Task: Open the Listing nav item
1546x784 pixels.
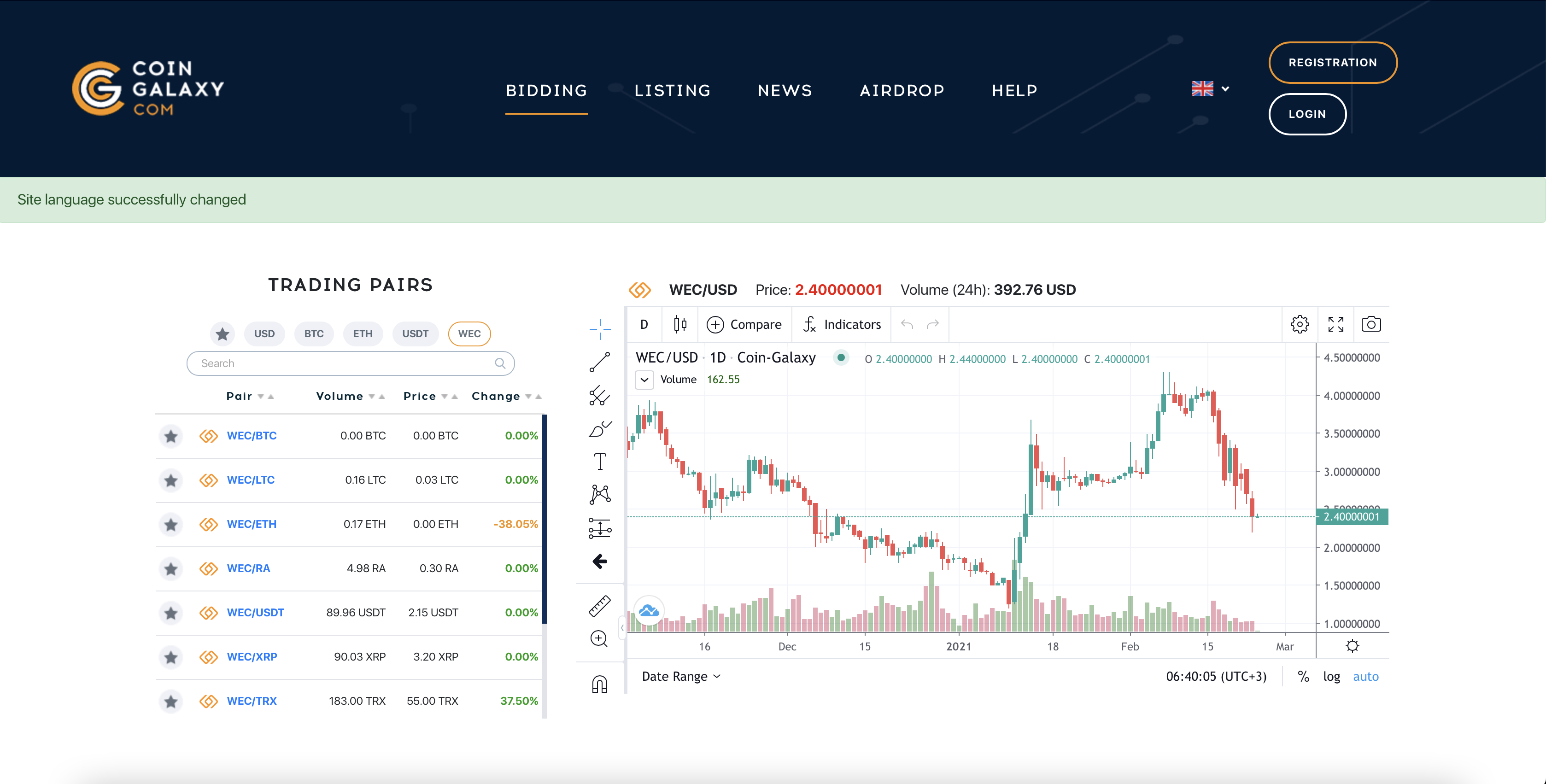Action: point(672,91)
